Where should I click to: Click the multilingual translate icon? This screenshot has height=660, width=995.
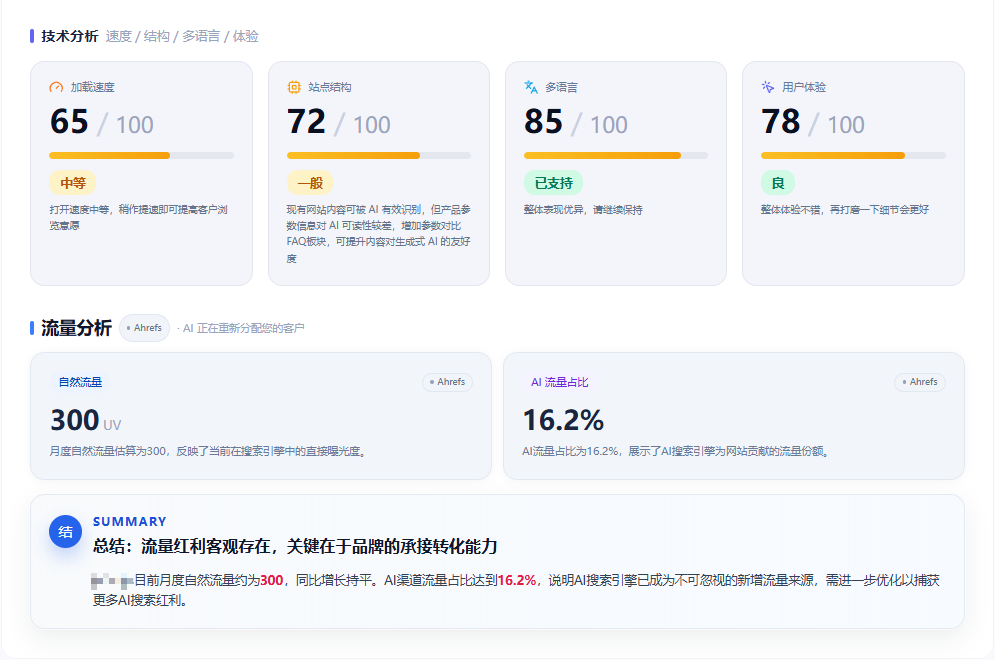coord(530,87)
